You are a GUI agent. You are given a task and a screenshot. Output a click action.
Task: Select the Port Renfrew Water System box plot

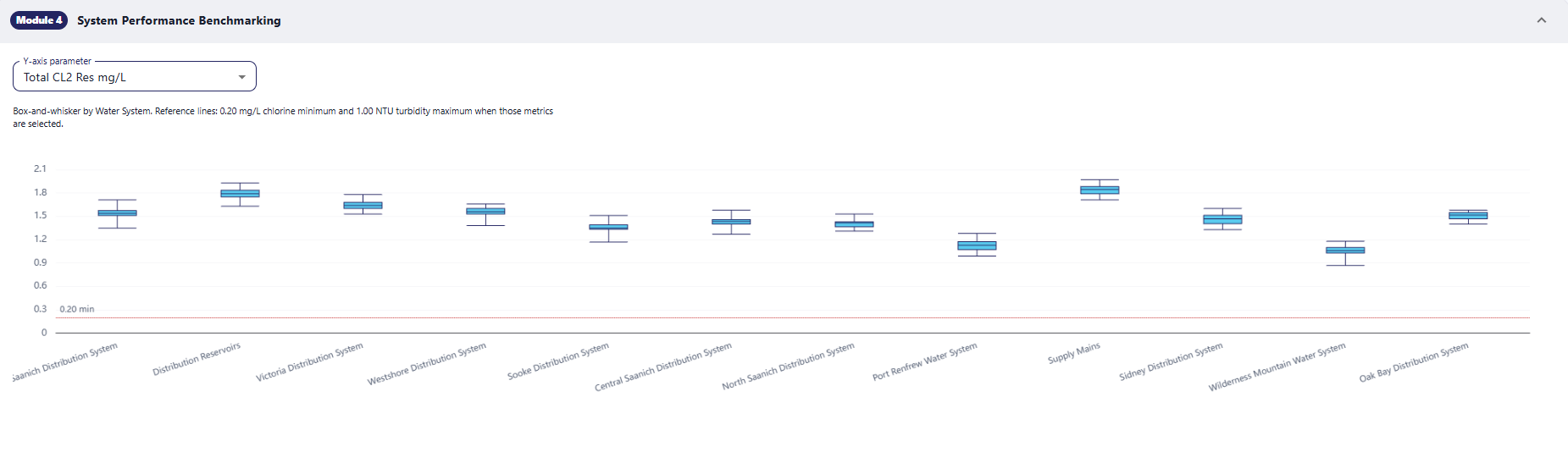(977, 245)
